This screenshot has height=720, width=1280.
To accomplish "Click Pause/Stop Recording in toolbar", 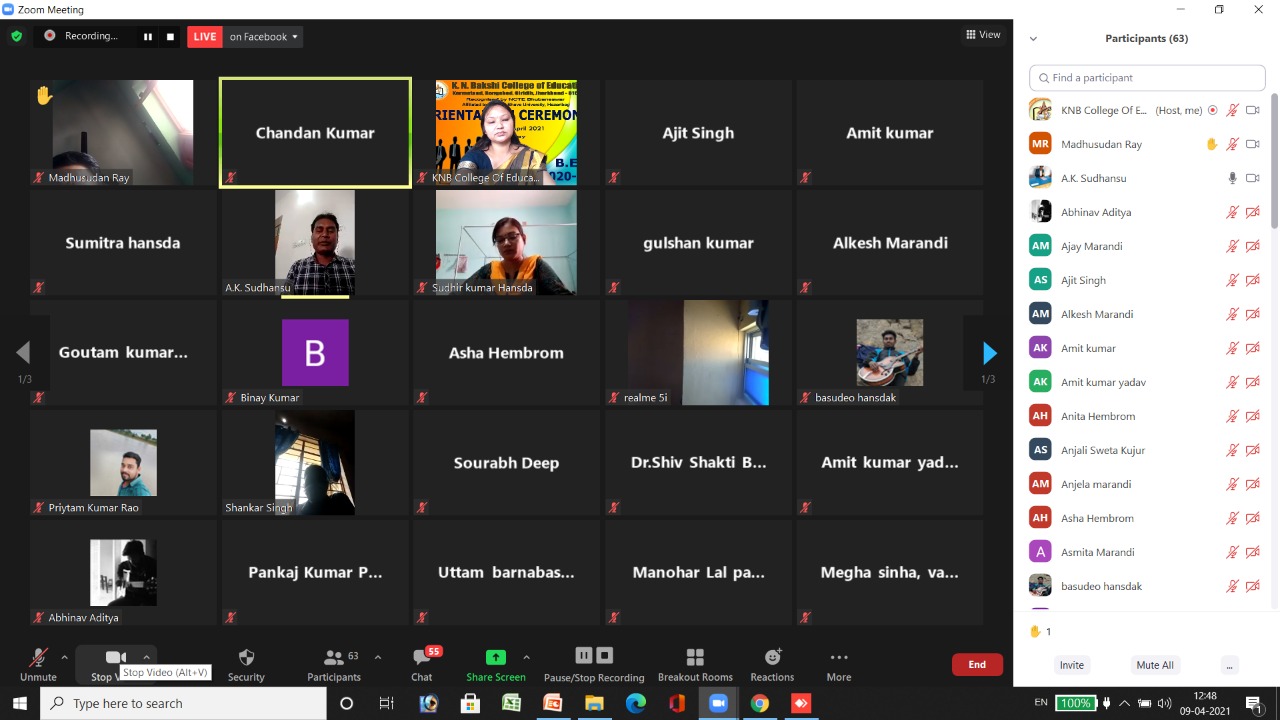I will [x=594, y=664].
